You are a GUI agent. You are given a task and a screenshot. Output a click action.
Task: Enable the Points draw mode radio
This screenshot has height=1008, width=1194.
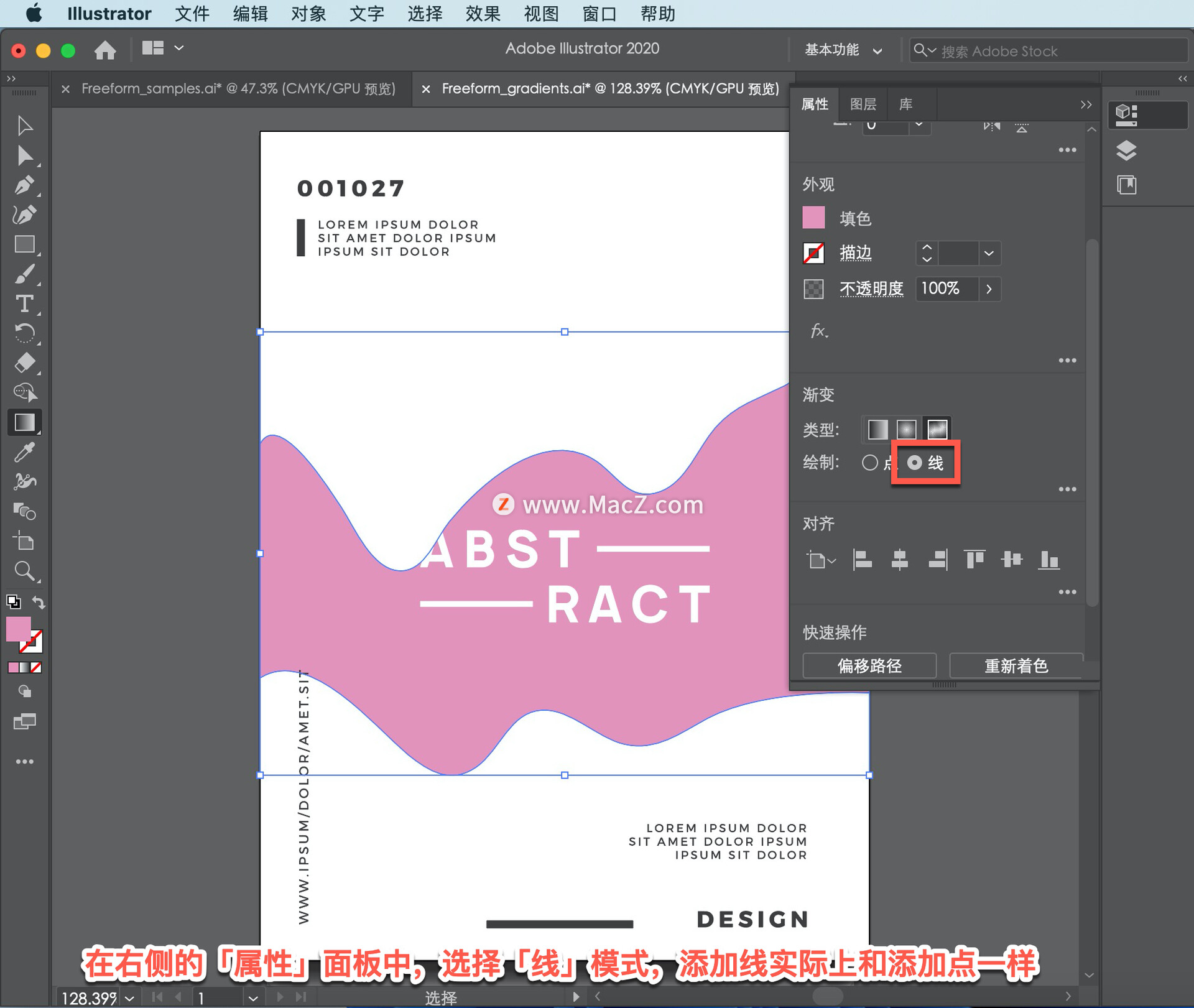(x=870, y=463)
